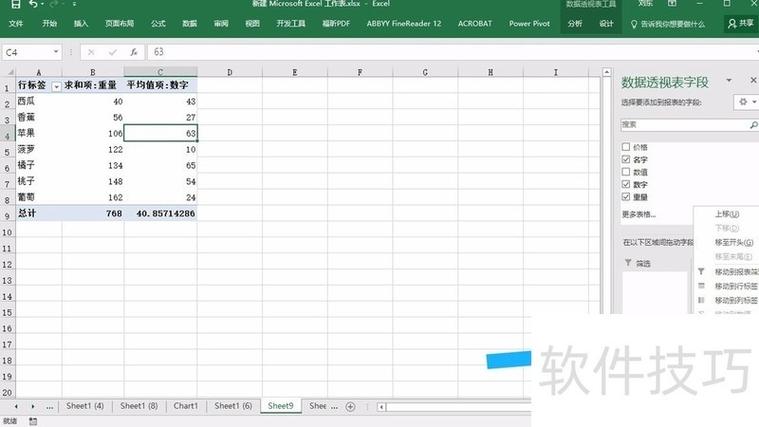The width and height of the screenshot is (759, 427).
Task: Uncheck the 重量 field checkbox
Action: [626, 197]
